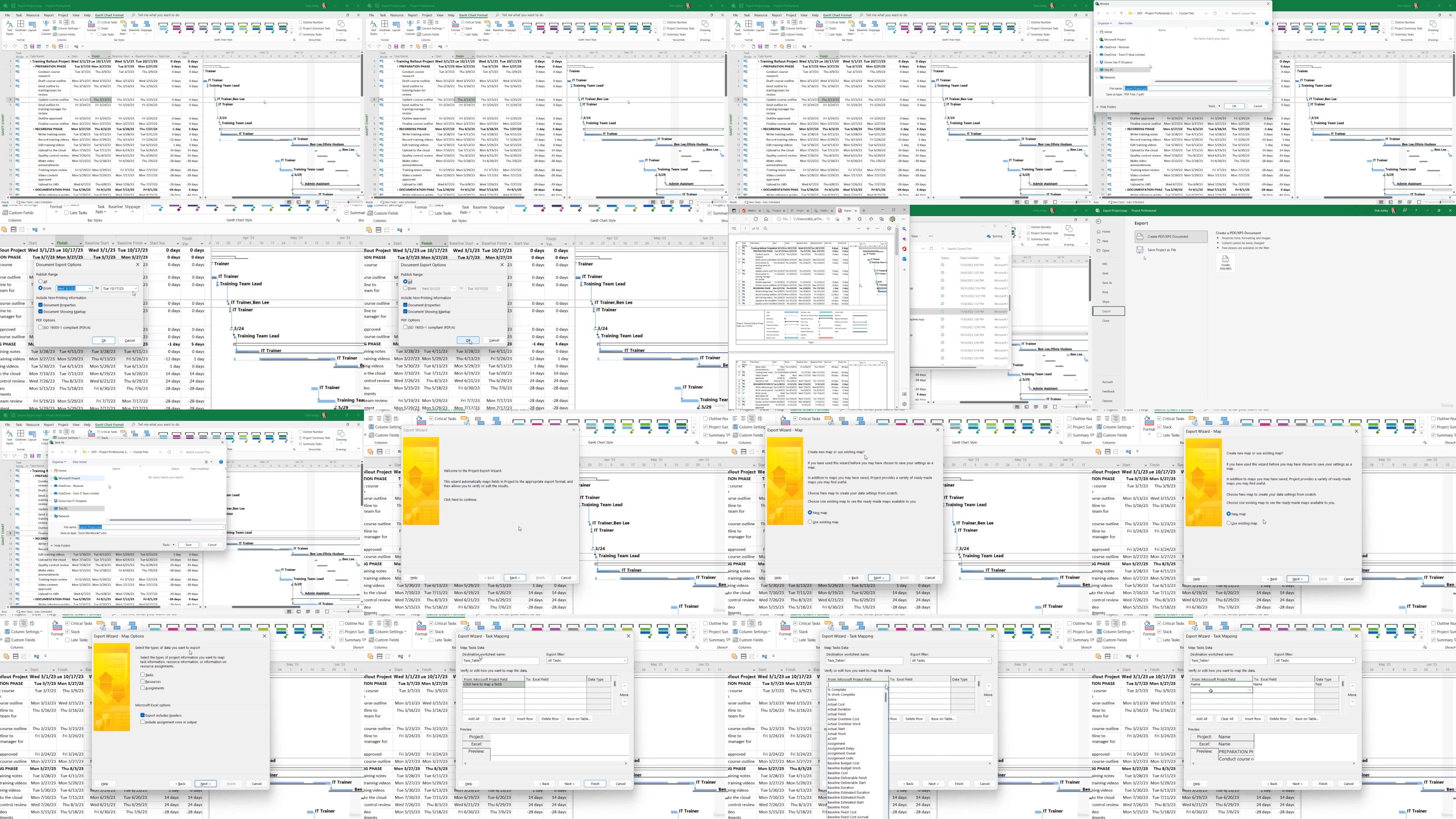Click blue help icon in Browse dialog
The width and height of the screenshot is (1456, 819).
click(x=1267, y=23)
